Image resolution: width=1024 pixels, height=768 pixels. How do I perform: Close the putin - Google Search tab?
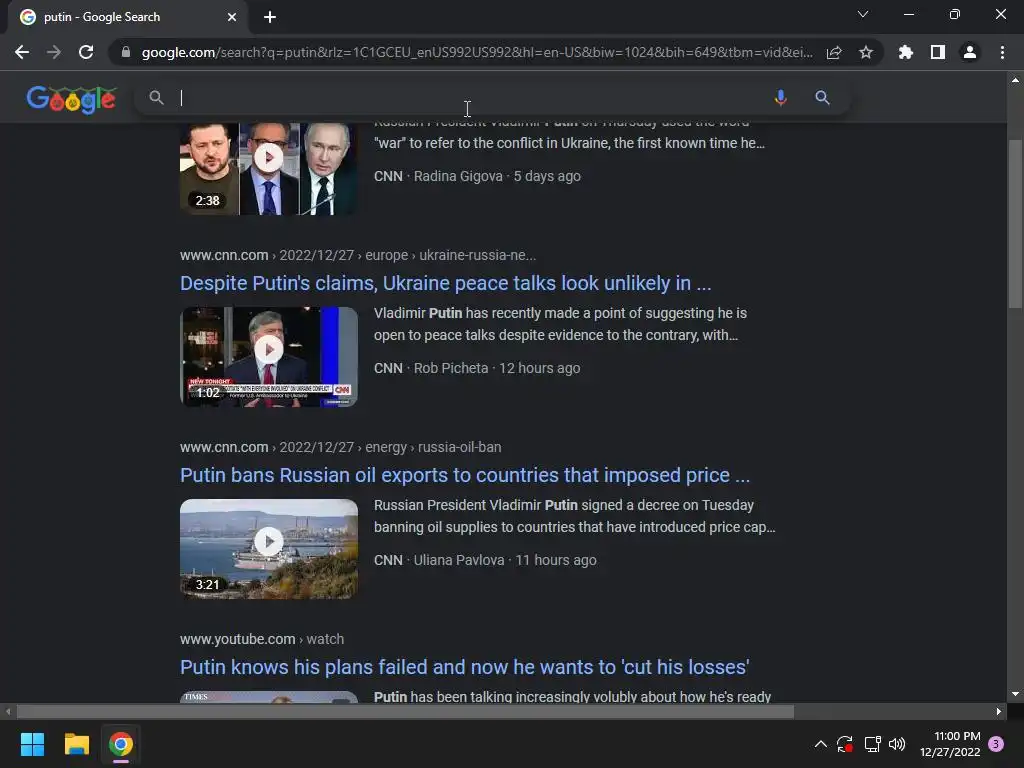[x=232, y=17]
